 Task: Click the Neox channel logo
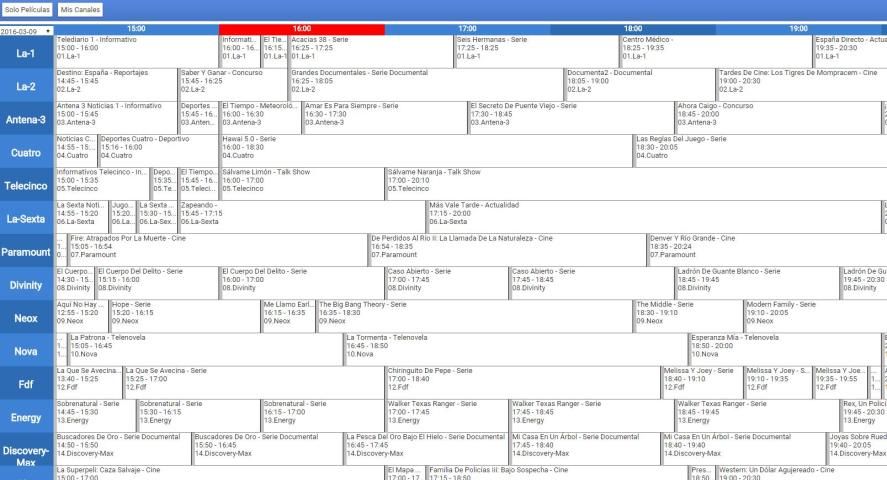(x=27, y=318)
